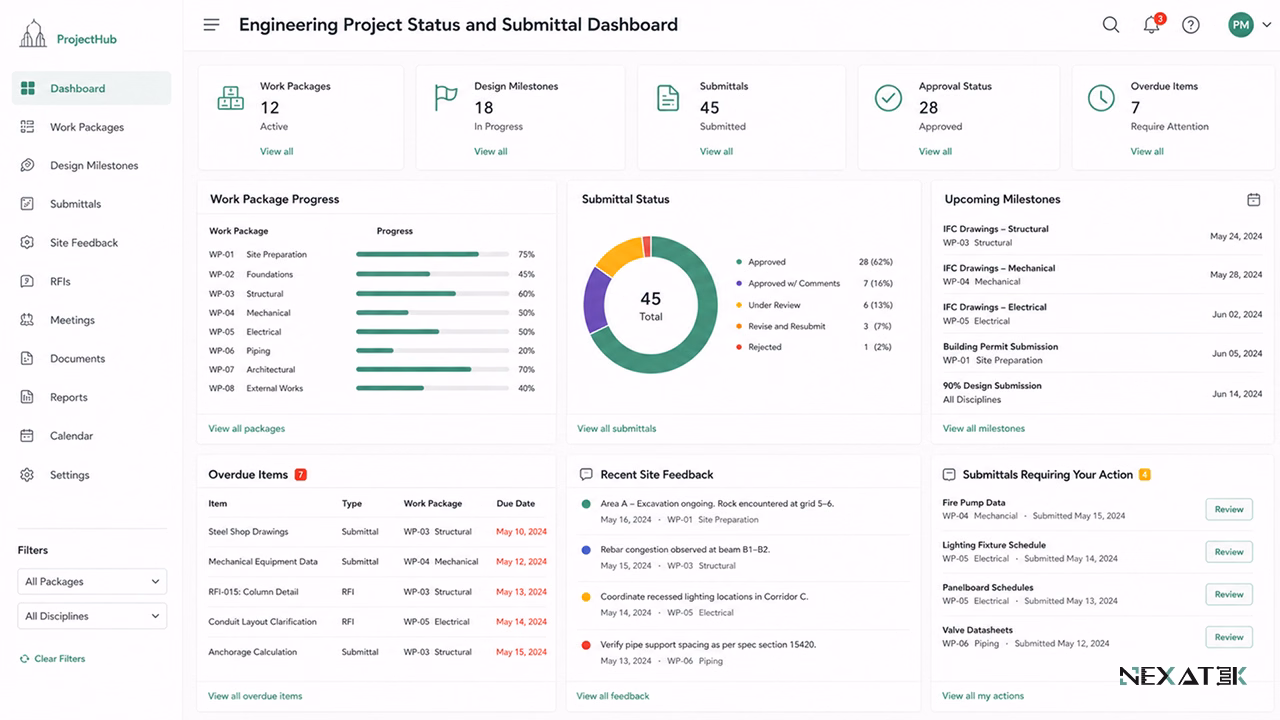Open the All Packages filter dropdown
The image size is (1280, 720).
pyautogui.click(x=92, y=581)
